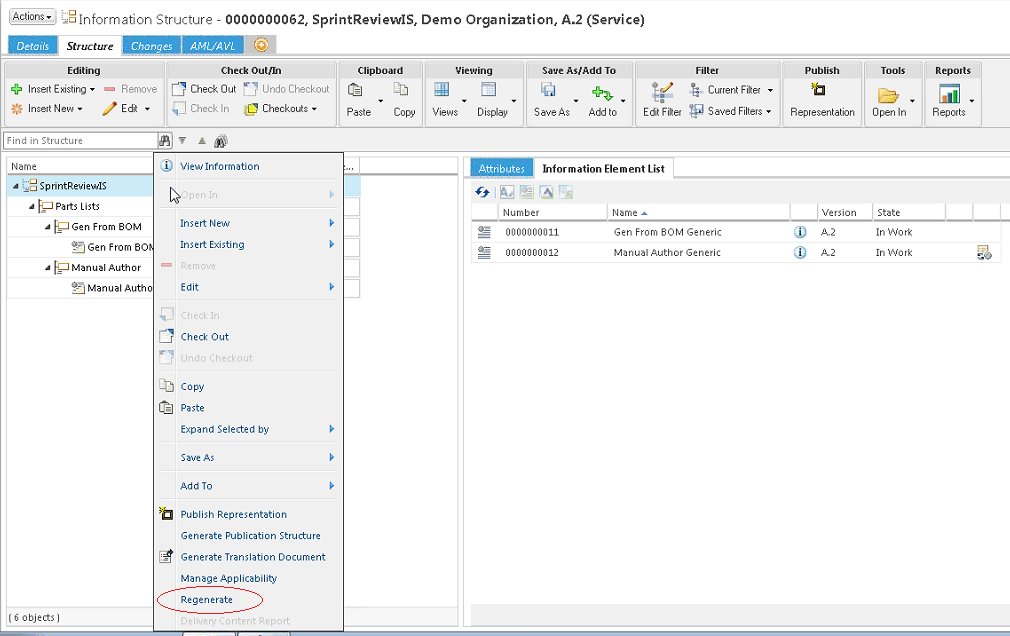The image size is (1010, 636).
Task: Click status icon on Manual Author Generic row
Action: click(984, 253)
